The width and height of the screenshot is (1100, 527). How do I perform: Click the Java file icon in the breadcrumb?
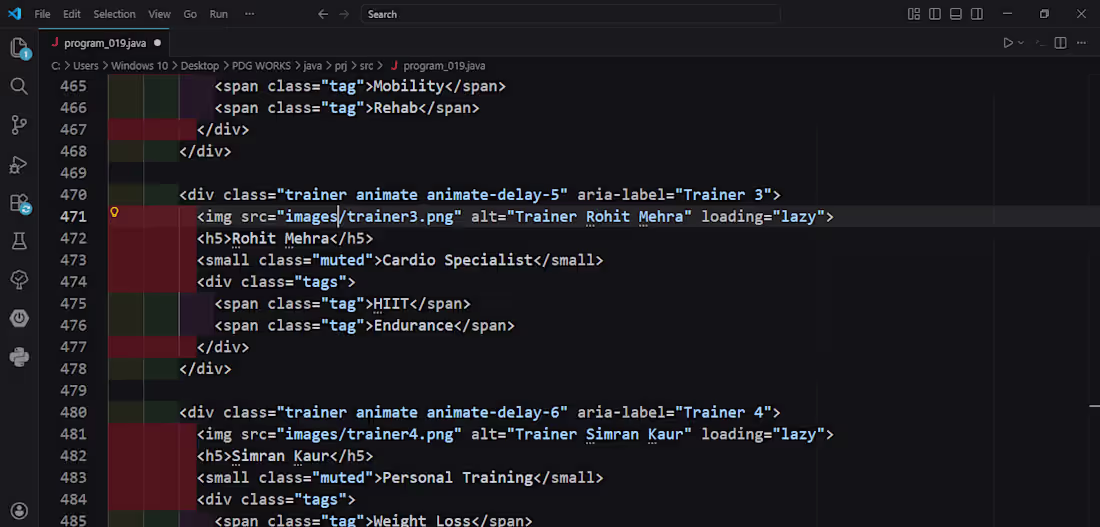394,65
